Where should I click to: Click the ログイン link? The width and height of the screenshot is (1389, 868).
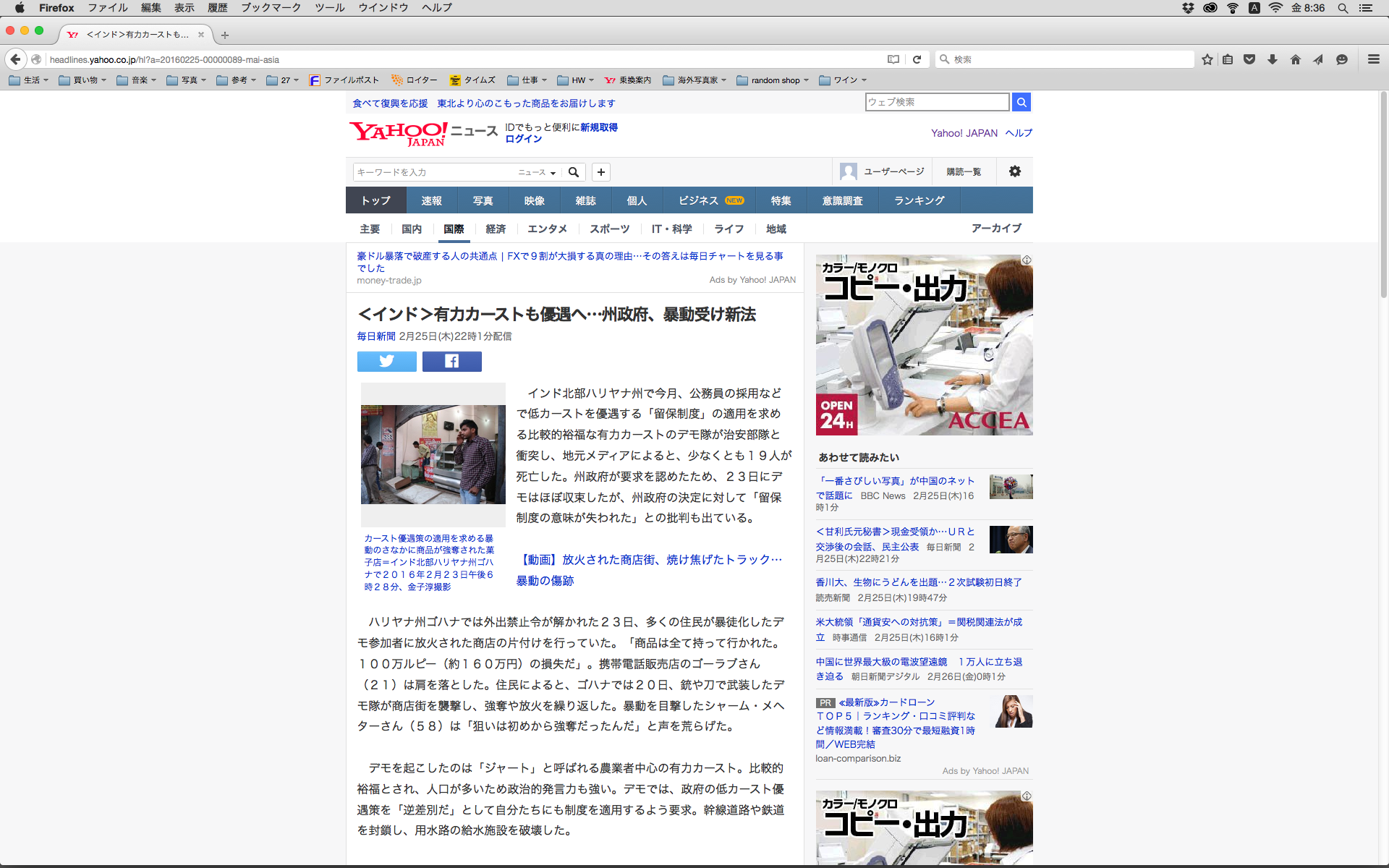pos(523,139)
